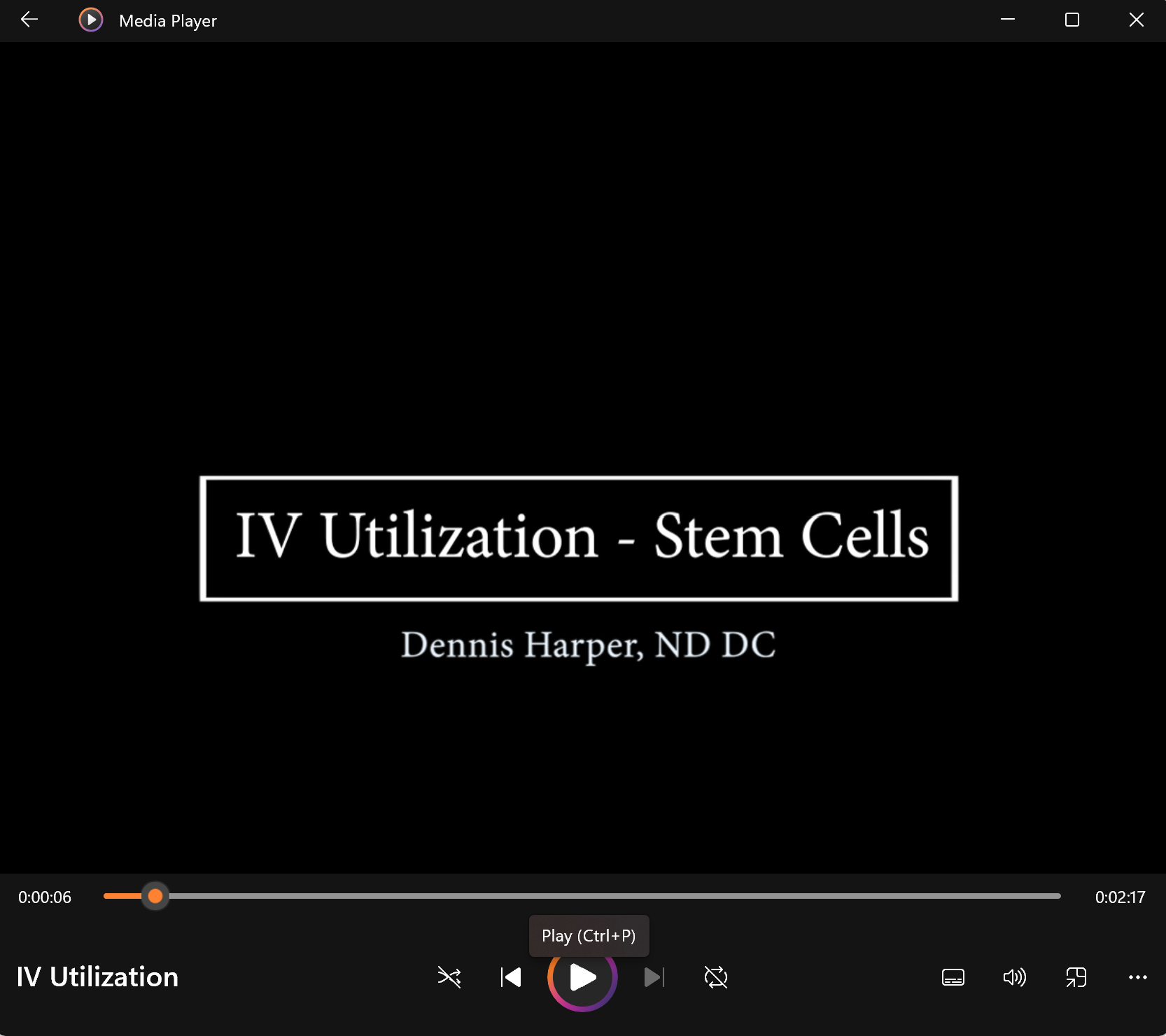Click the video display area
Screen dimensions: 1166x1036
(x=583, y=448)
